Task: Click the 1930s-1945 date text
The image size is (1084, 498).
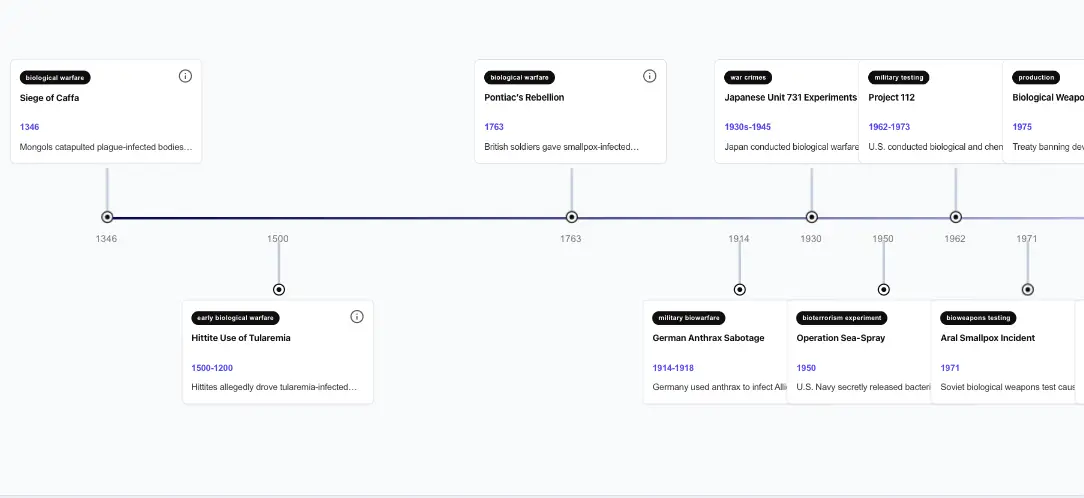Action: [x=747, y=127]
